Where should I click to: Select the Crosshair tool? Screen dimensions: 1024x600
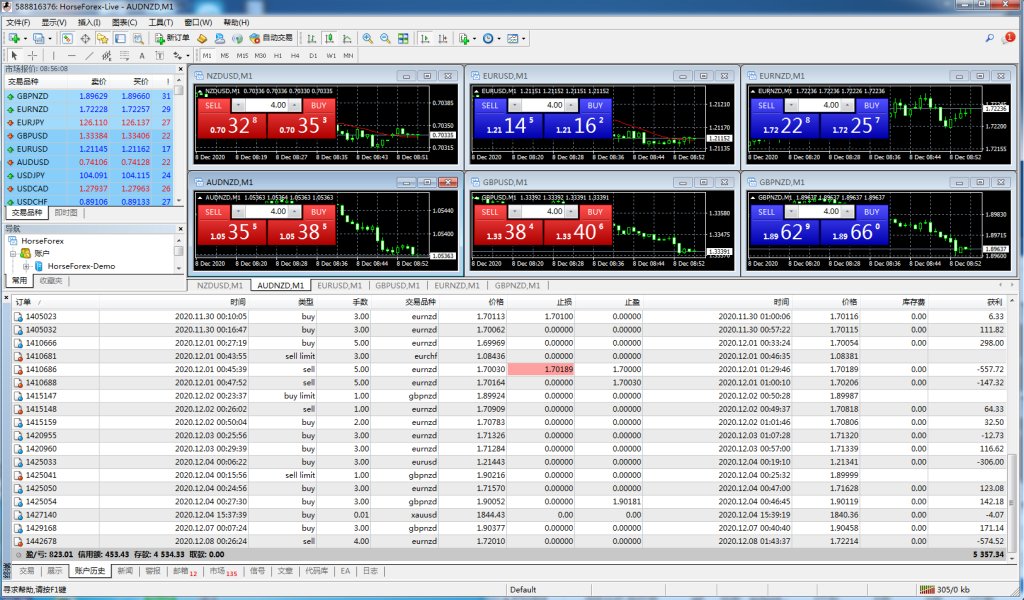click(x=32, y=56)
